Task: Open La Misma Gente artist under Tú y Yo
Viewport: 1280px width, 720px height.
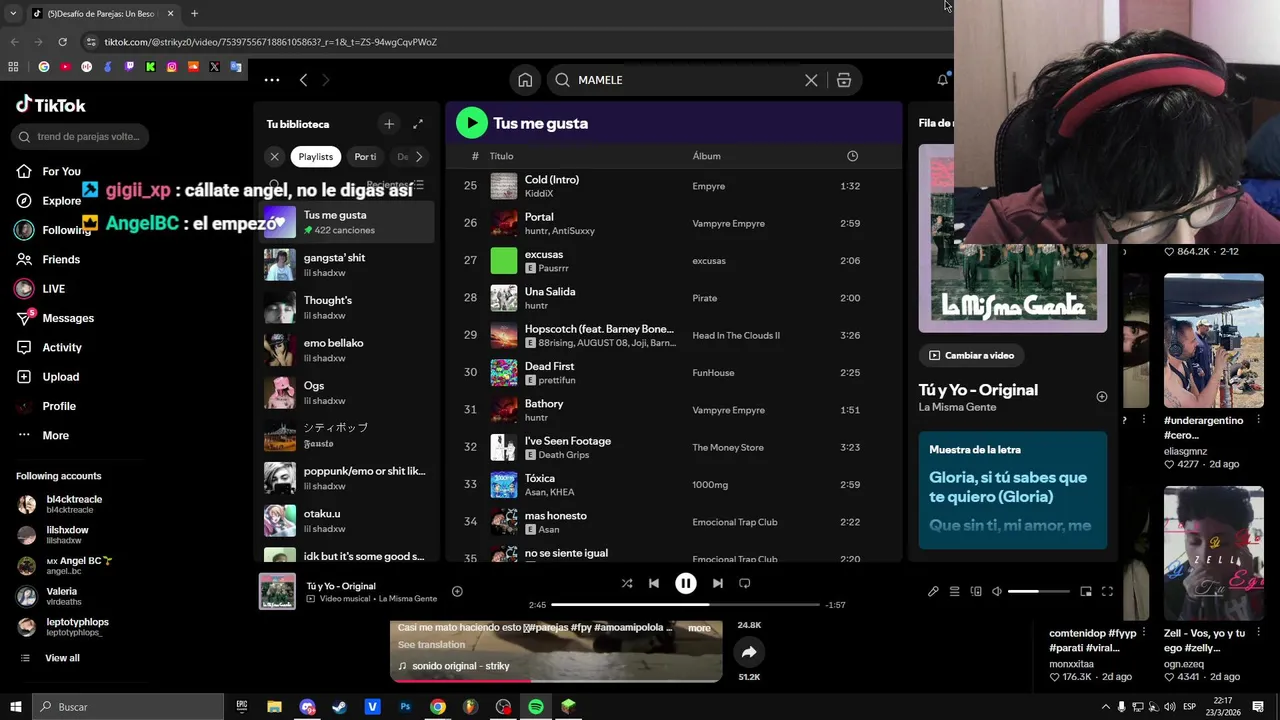Action: (958, 407)
